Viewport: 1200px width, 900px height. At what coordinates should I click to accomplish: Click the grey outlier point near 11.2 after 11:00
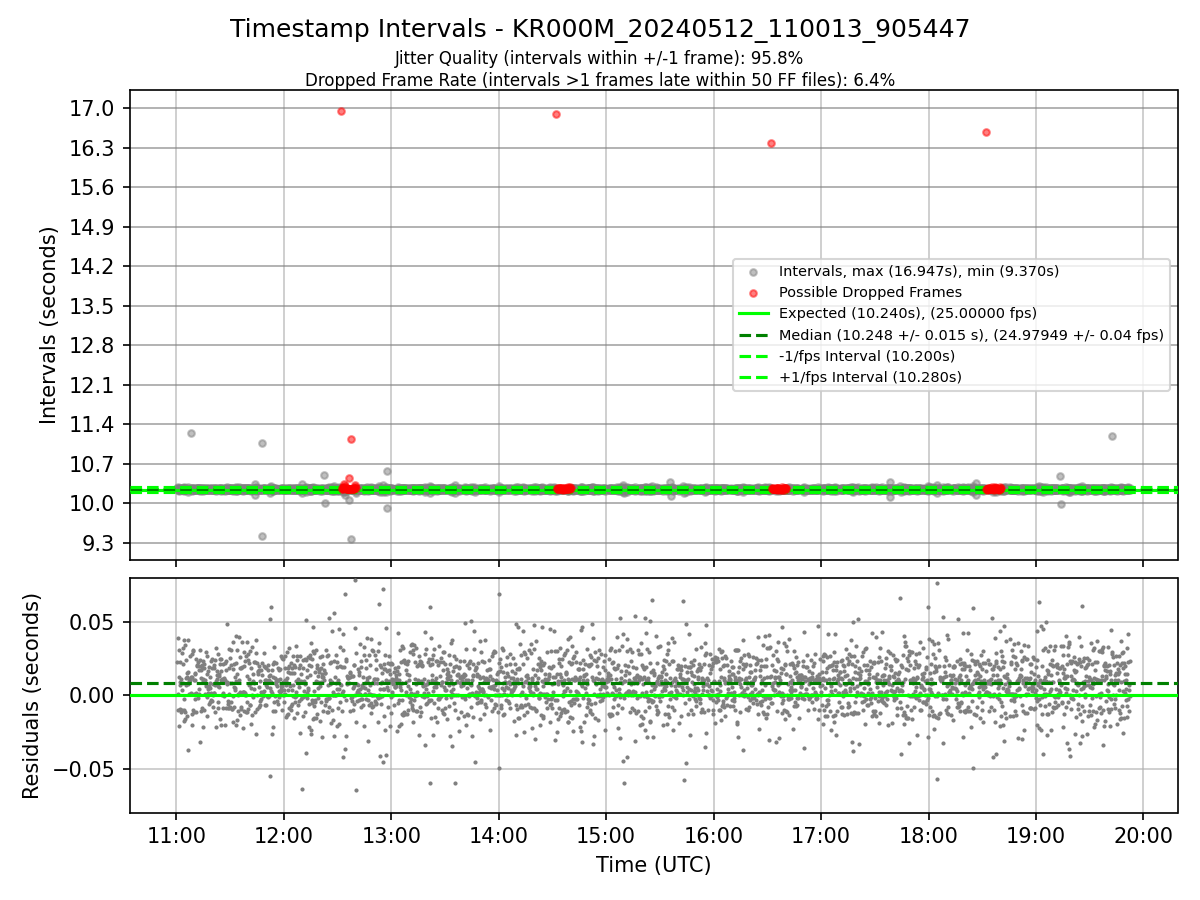click(x=191, y=433)
